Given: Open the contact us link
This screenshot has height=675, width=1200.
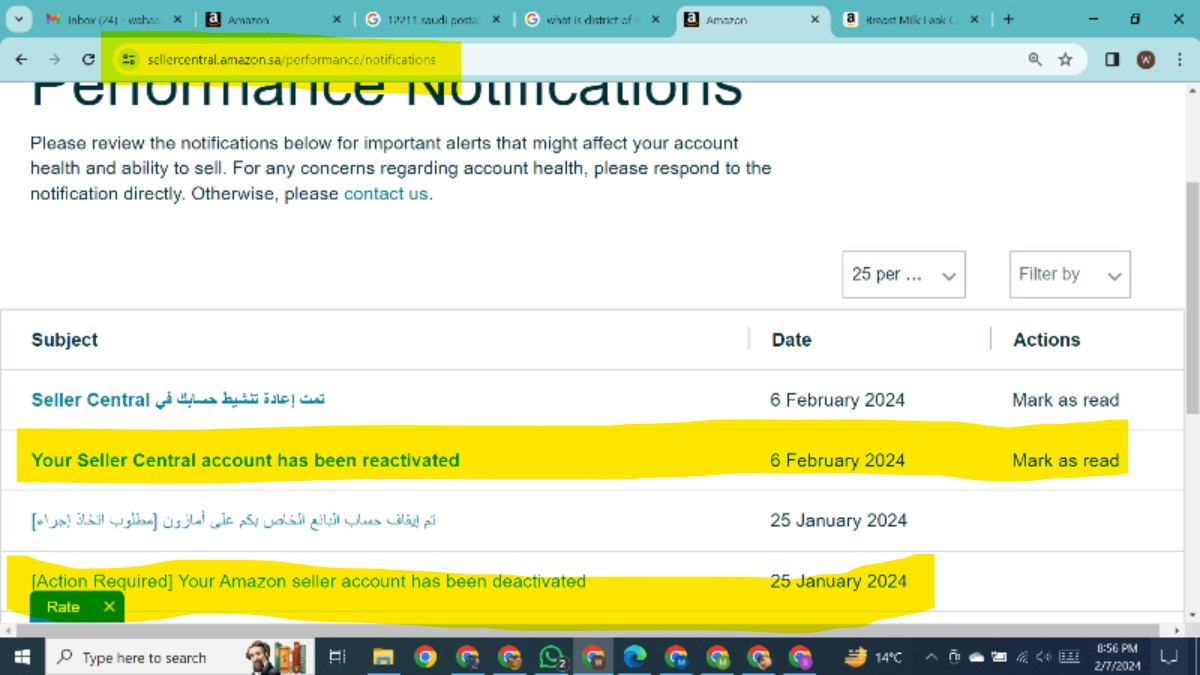Looking at the screenshot, I should coord(386,194).
